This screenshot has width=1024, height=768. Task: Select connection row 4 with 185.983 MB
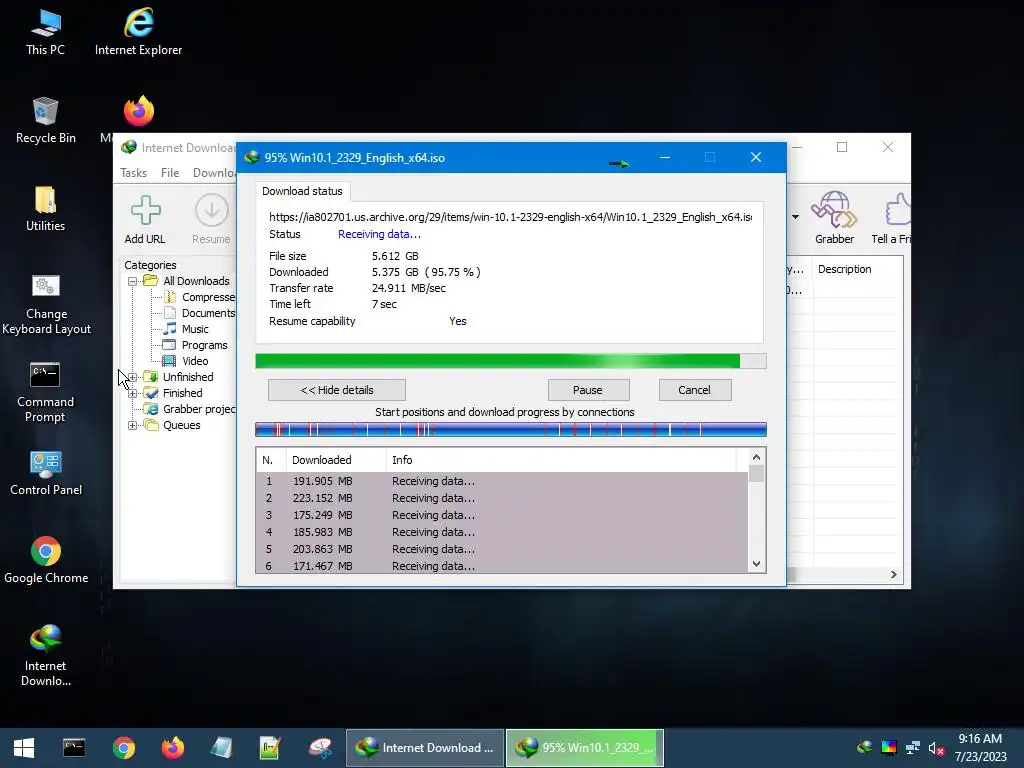(502, 532)
